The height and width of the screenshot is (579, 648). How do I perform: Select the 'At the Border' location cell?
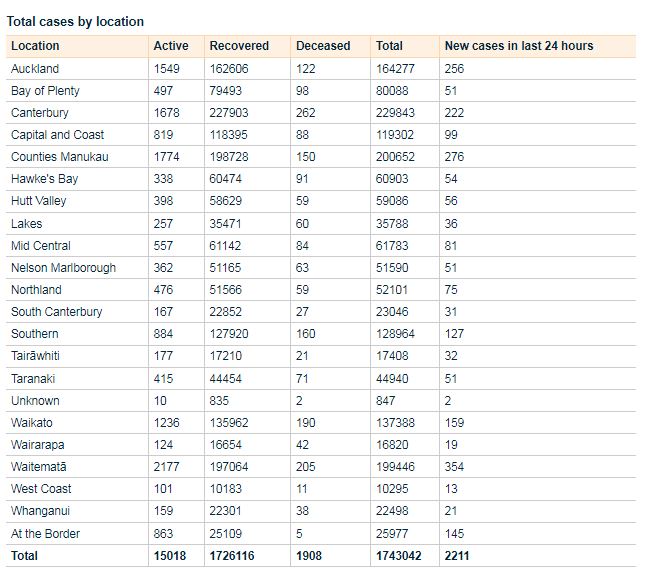(45, 534)
